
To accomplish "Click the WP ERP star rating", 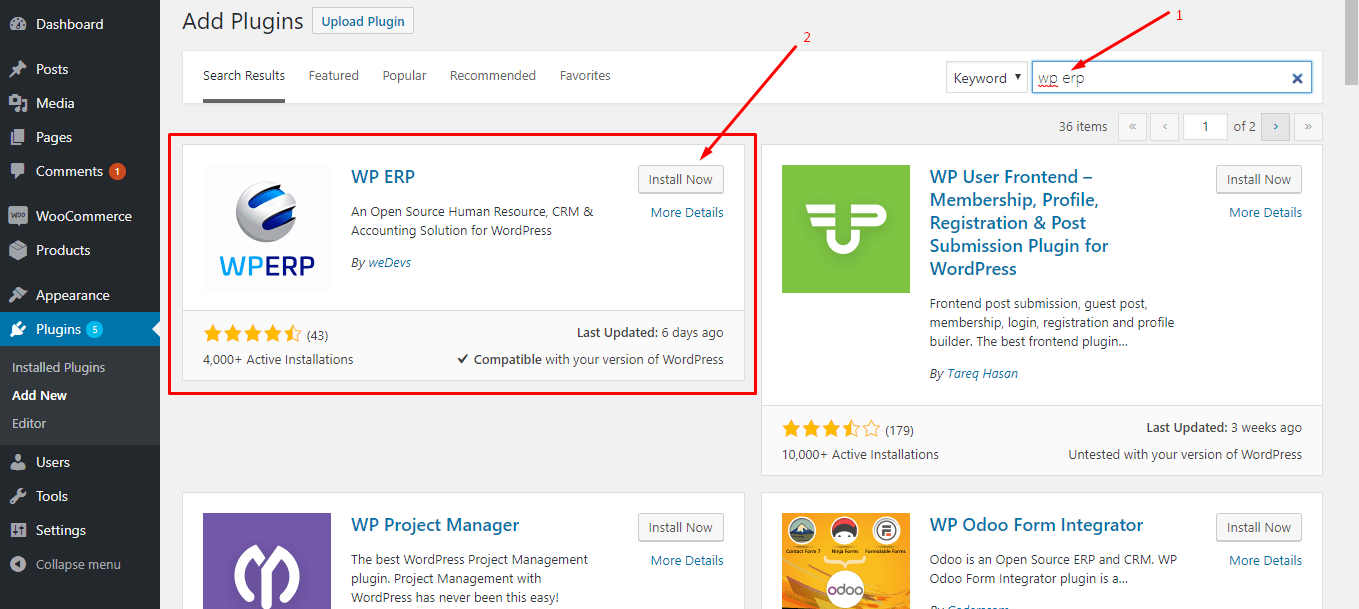I will click(252, 334).
